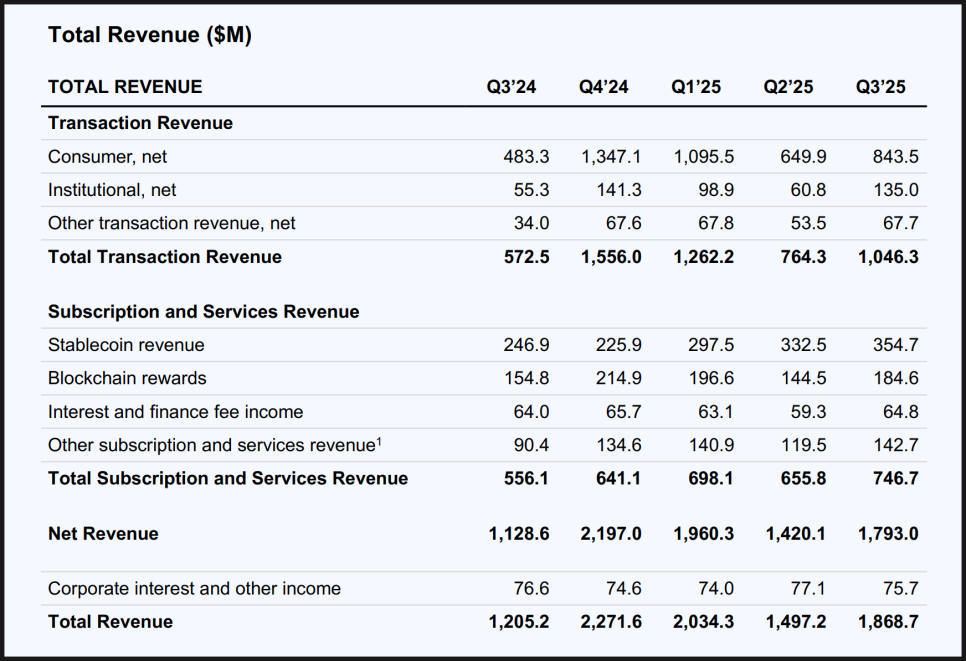The width and height of the screenshot is (966, 661).
Task: Select Q1'25 Net Revenue value 1,960.3
Action: tap(703, 534)
